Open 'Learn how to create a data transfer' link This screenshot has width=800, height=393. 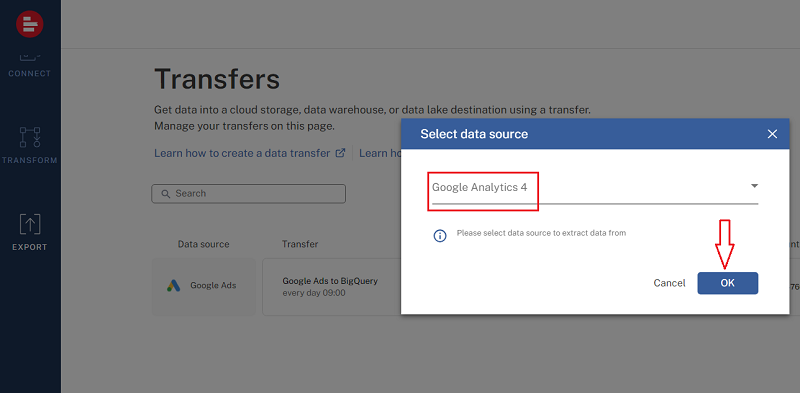point(242,153)
